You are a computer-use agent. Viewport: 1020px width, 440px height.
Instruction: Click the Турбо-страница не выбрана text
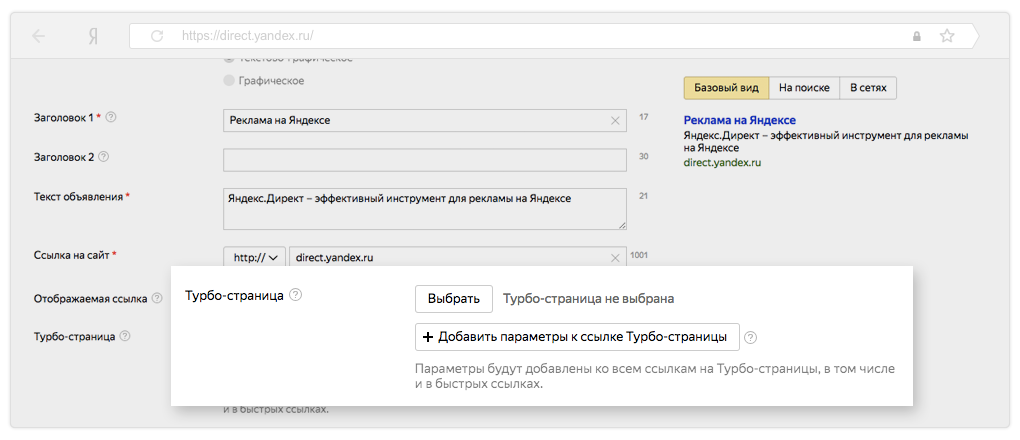(x=589, y=299)
